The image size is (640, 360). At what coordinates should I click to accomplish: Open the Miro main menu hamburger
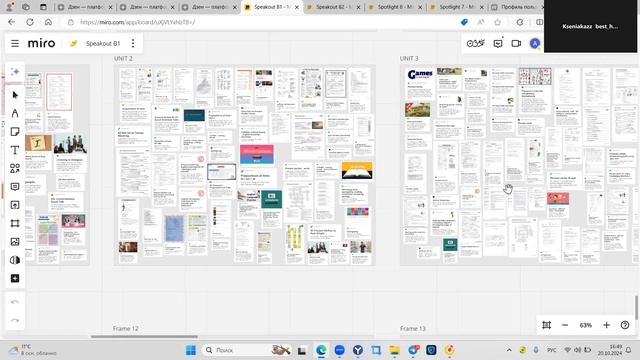15,43
